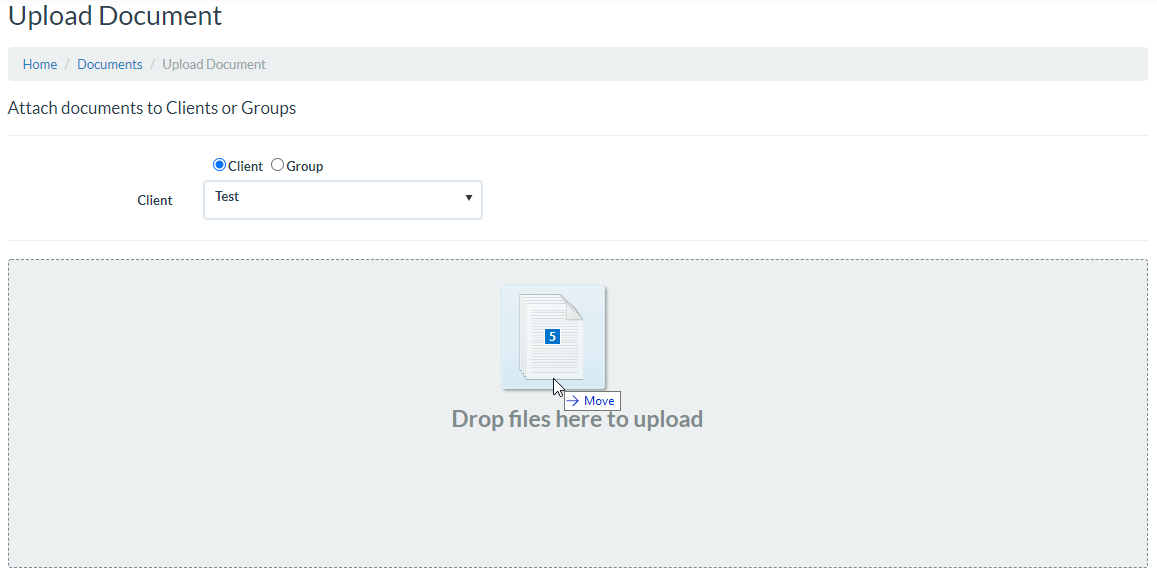Click the arrow icon in the Move tooltip

pos(574,401)
